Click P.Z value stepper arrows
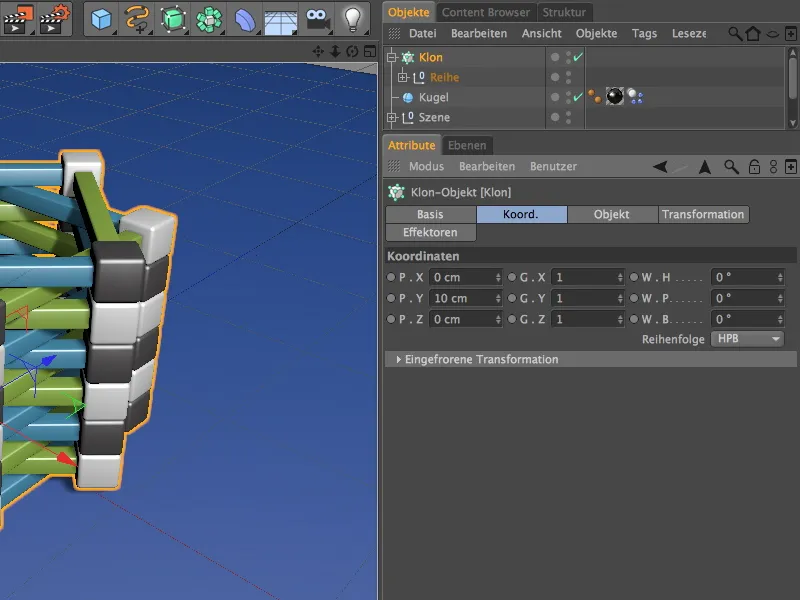 (498, 319)
